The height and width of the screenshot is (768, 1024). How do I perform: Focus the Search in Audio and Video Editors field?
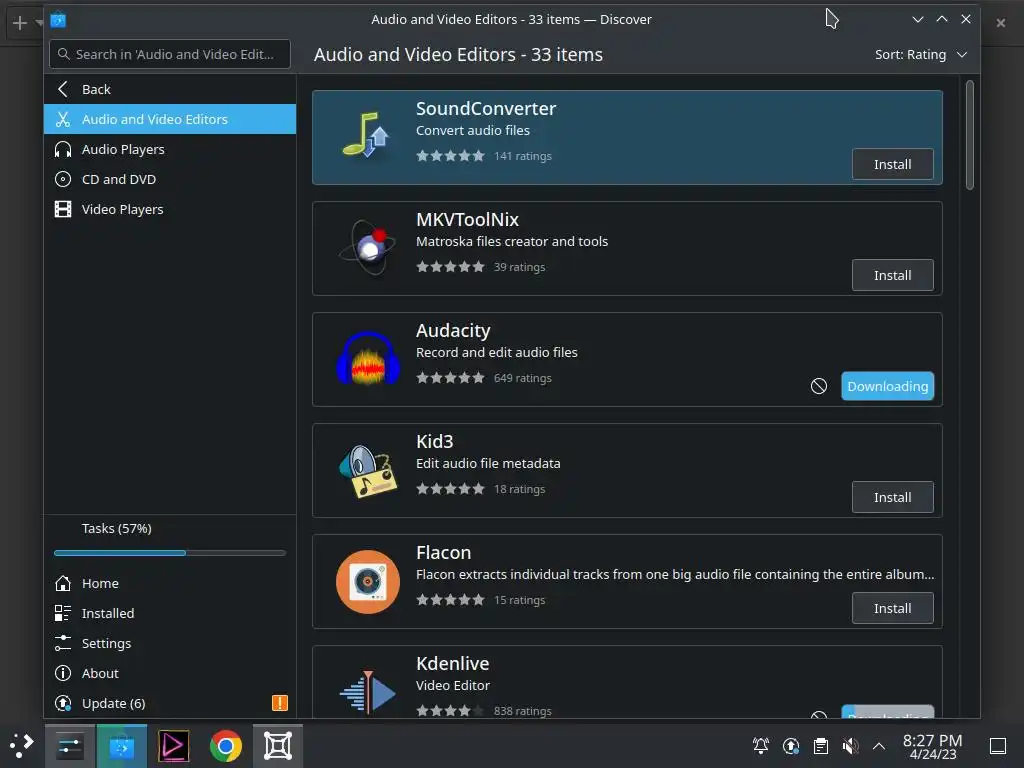coord(170,54)
